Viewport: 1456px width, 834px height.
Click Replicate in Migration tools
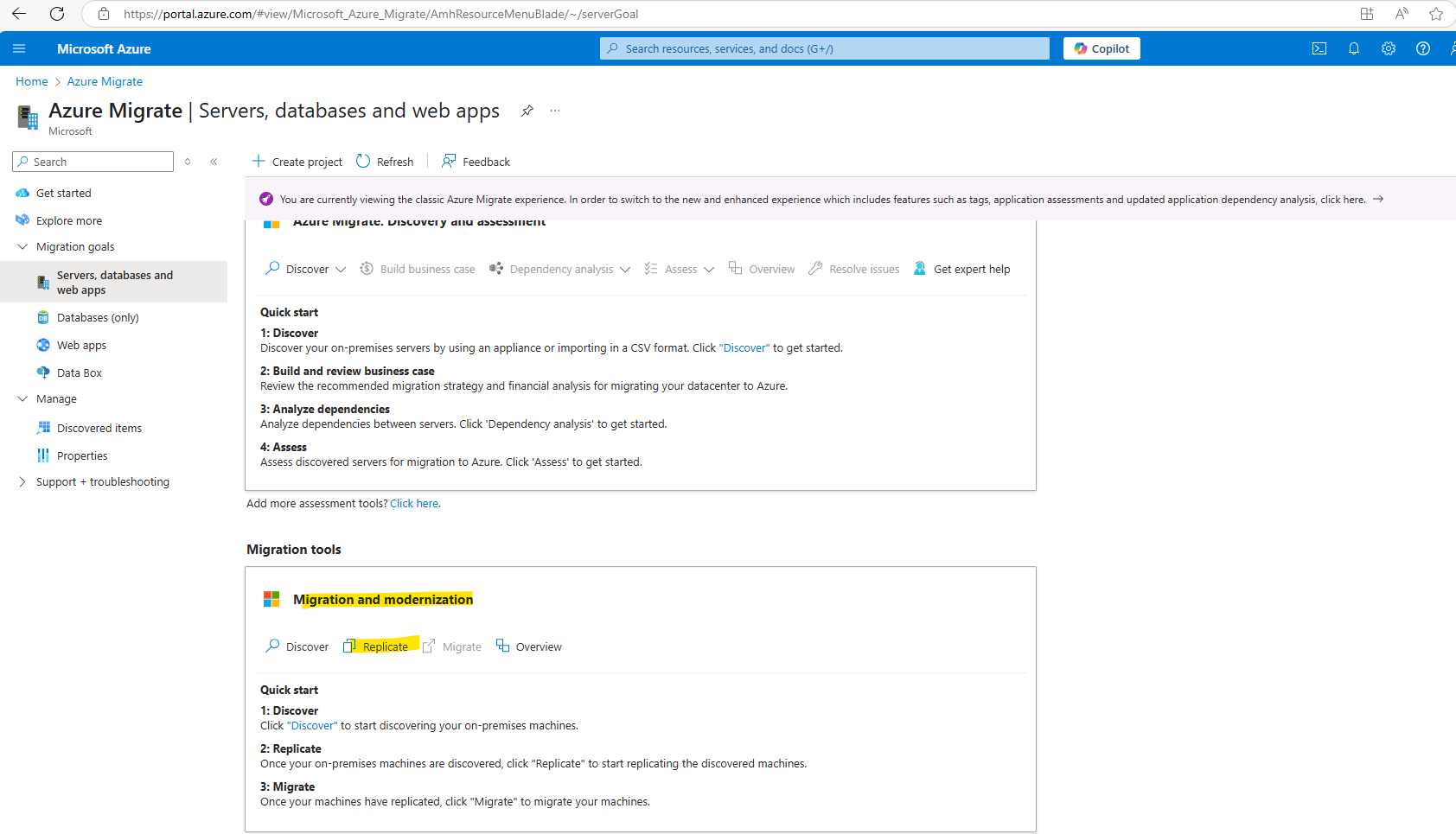tap(376, 646)
